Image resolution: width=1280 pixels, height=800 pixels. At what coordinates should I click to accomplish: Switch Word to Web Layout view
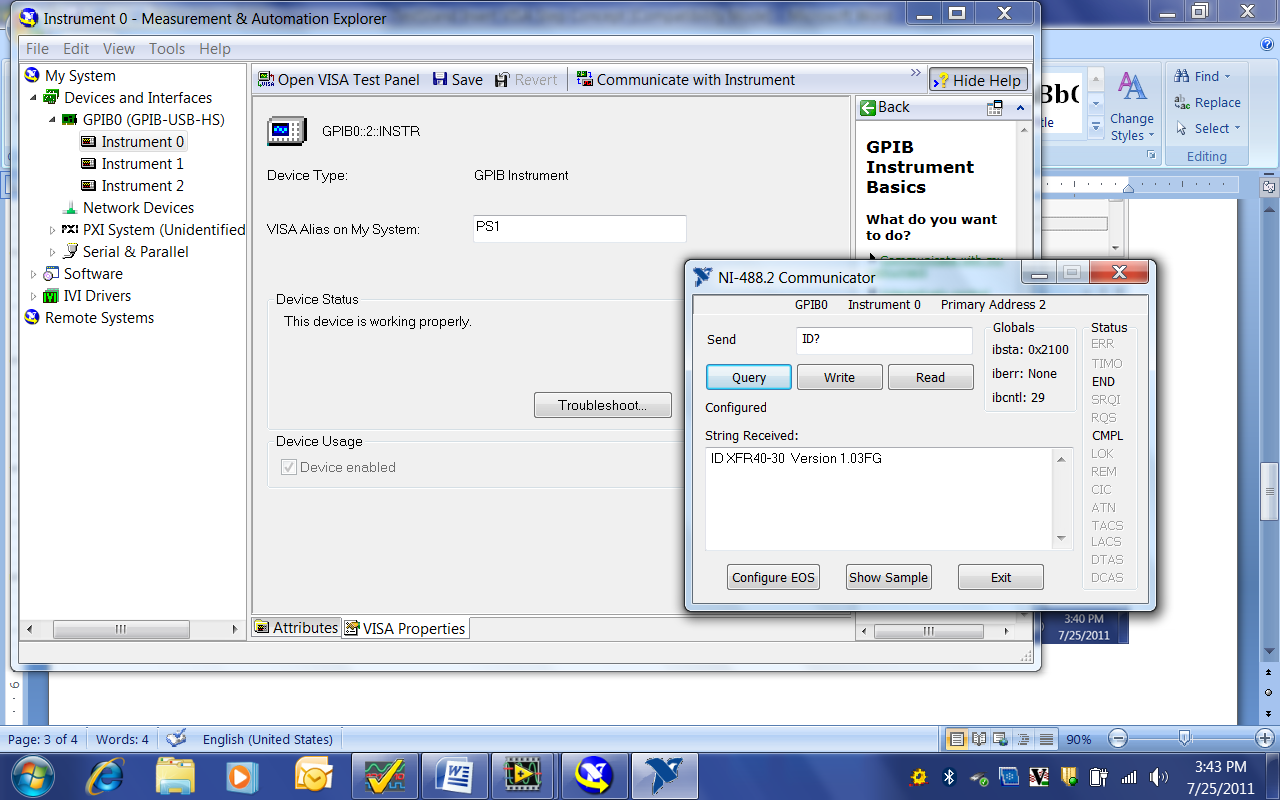[x=1002, y=740]
